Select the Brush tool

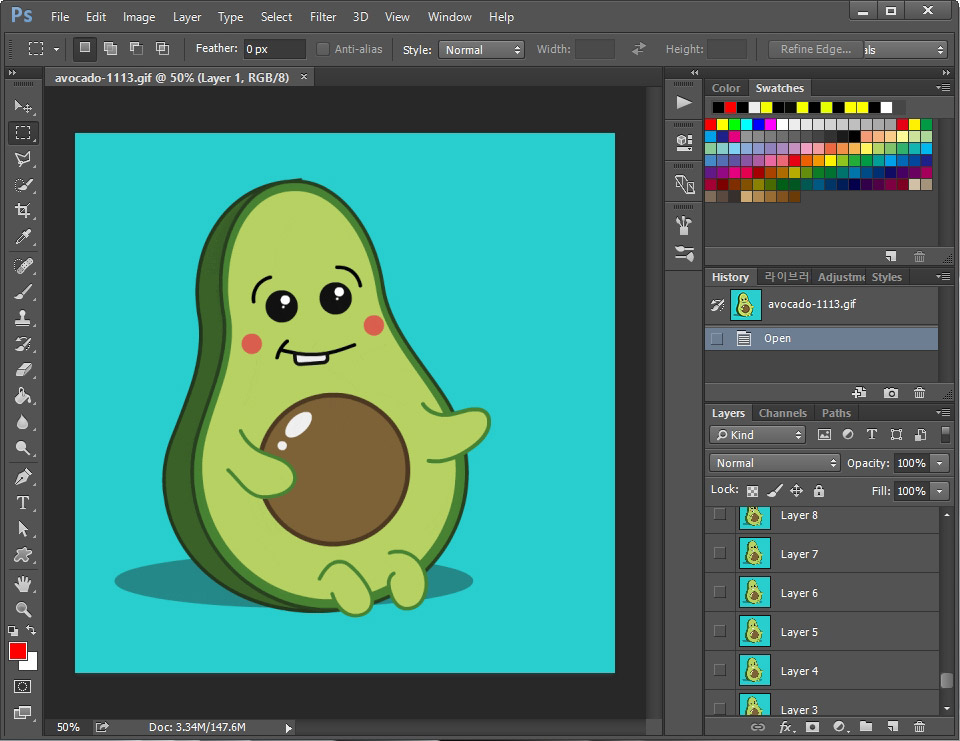[x=23, y=292]
